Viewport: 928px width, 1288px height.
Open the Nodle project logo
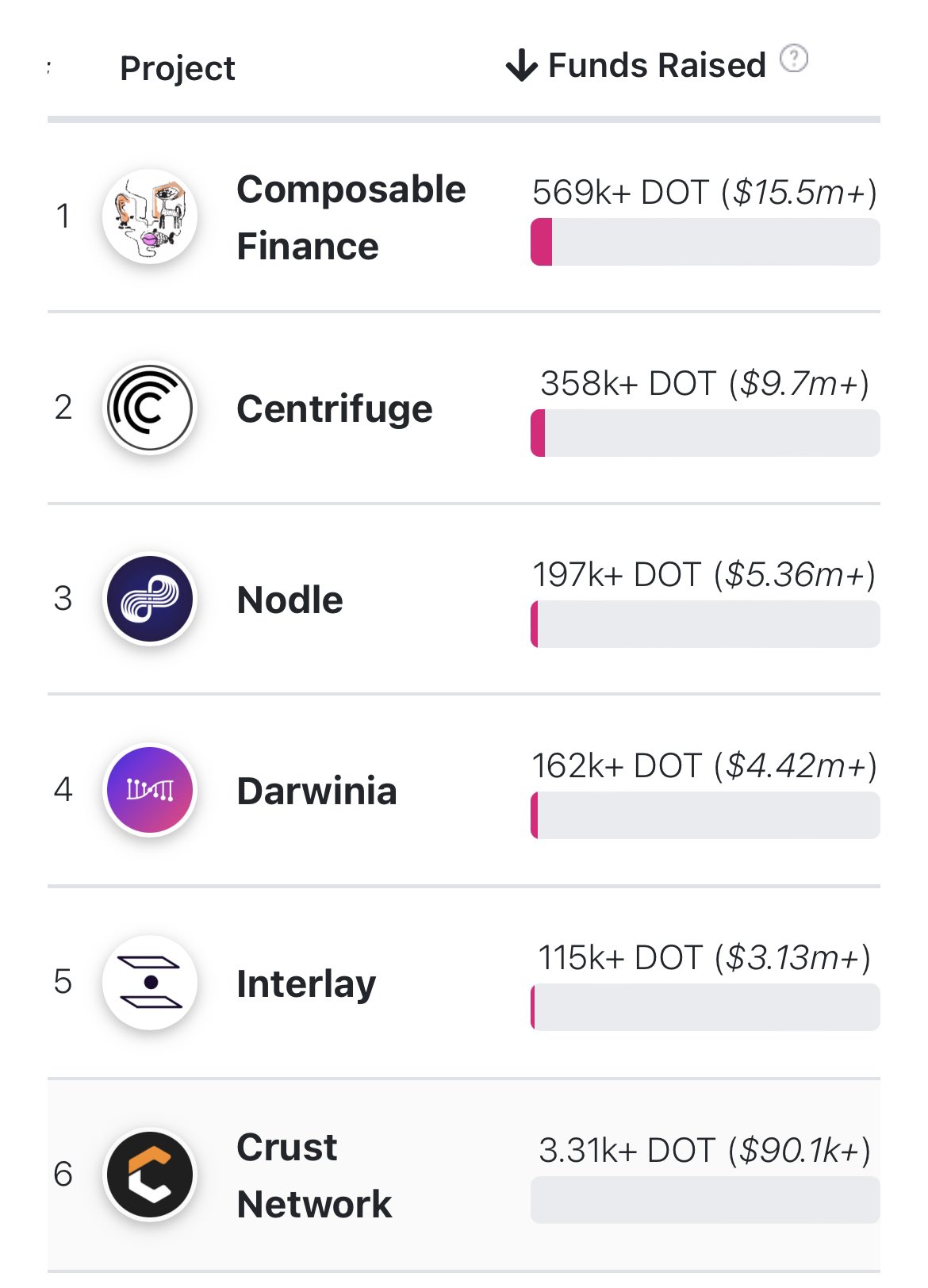coord(150,599)
